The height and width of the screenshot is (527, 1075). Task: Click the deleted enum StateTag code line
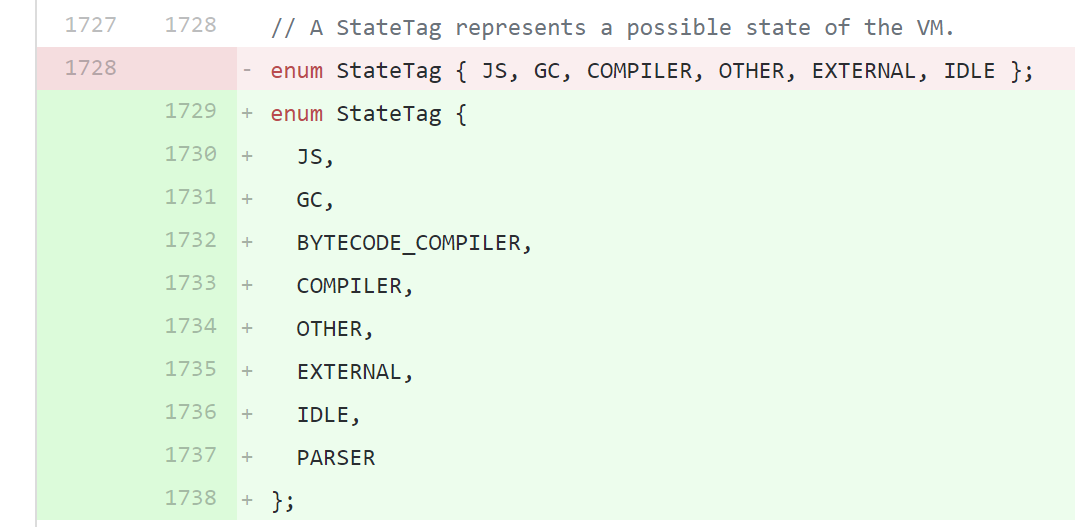pos(652,71)
